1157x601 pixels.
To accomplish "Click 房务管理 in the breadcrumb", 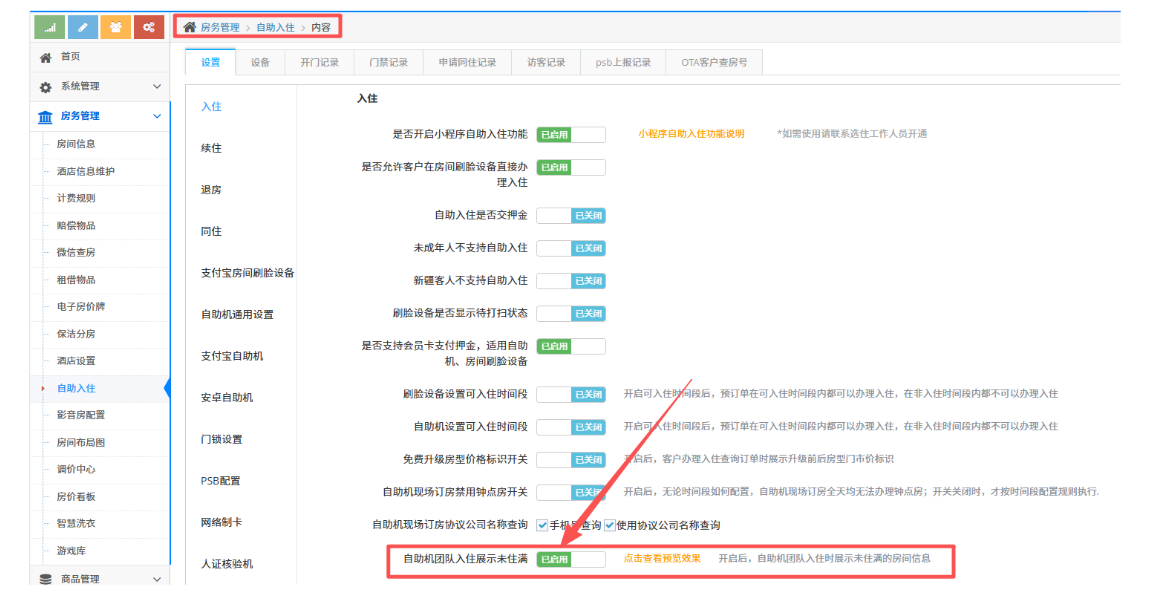I will click(x=220, y=27).
